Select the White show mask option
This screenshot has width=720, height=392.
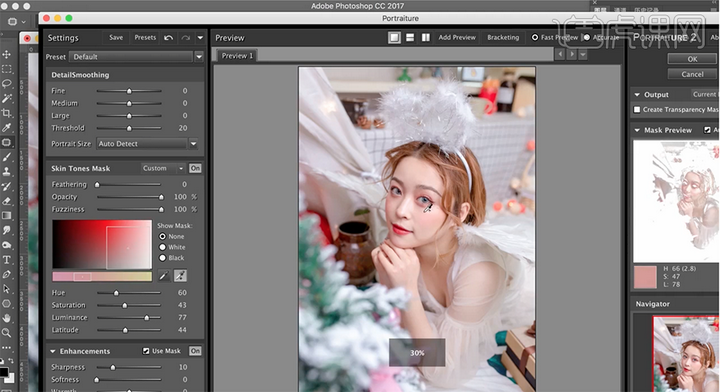tap(163, 247)
